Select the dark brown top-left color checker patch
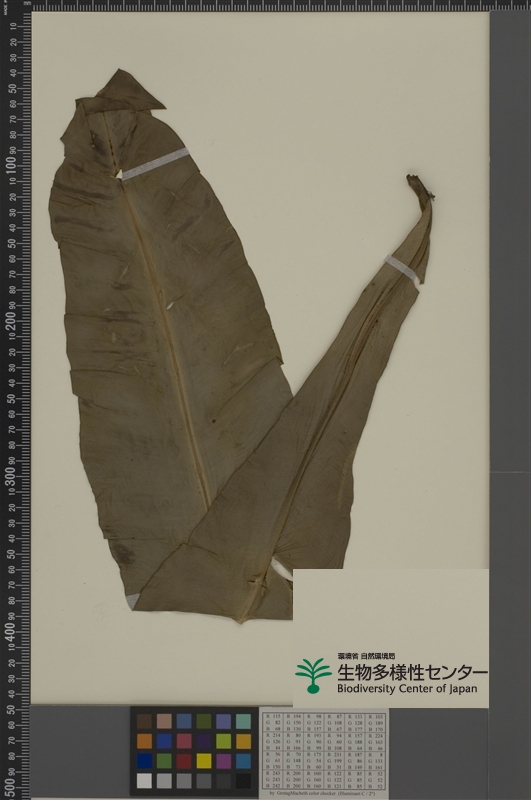The height and width of the screenshot is (800, 531). pyautogui.click(x=144, y=721)
